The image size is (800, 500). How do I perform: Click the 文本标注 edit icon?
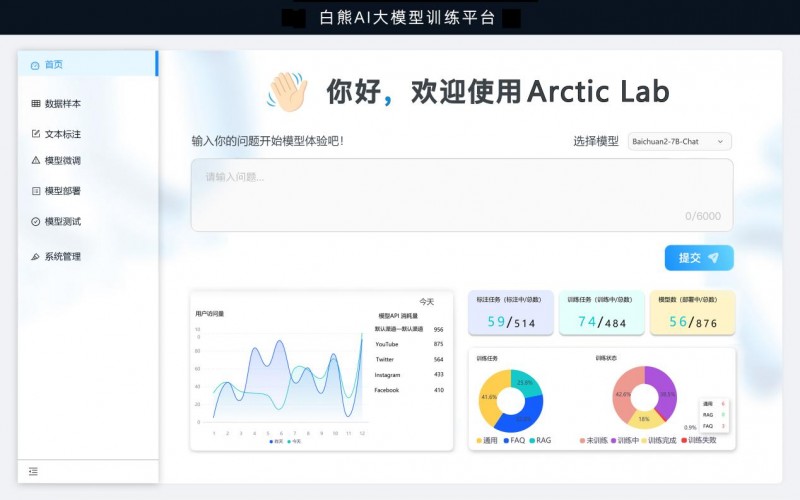(36, 133)
